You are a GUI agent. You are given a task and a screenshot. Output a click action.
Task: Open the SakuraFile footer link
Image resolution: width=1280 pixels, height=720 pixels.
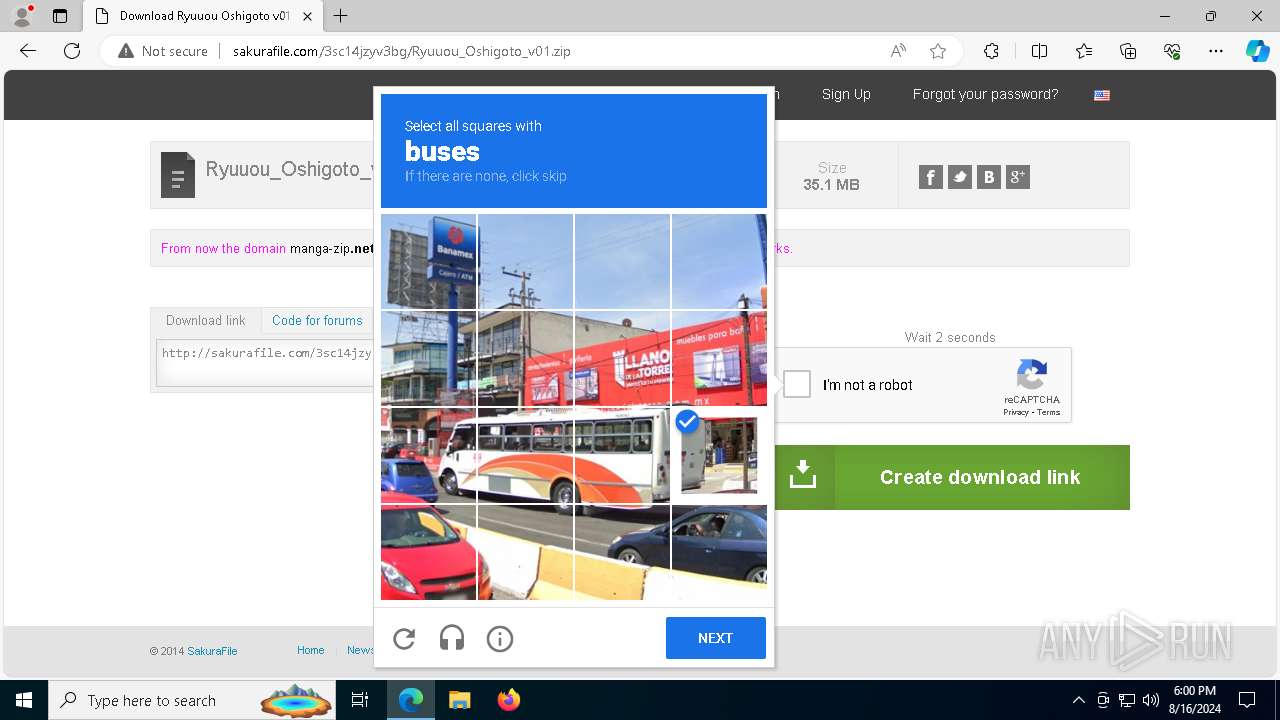point(212,651)
